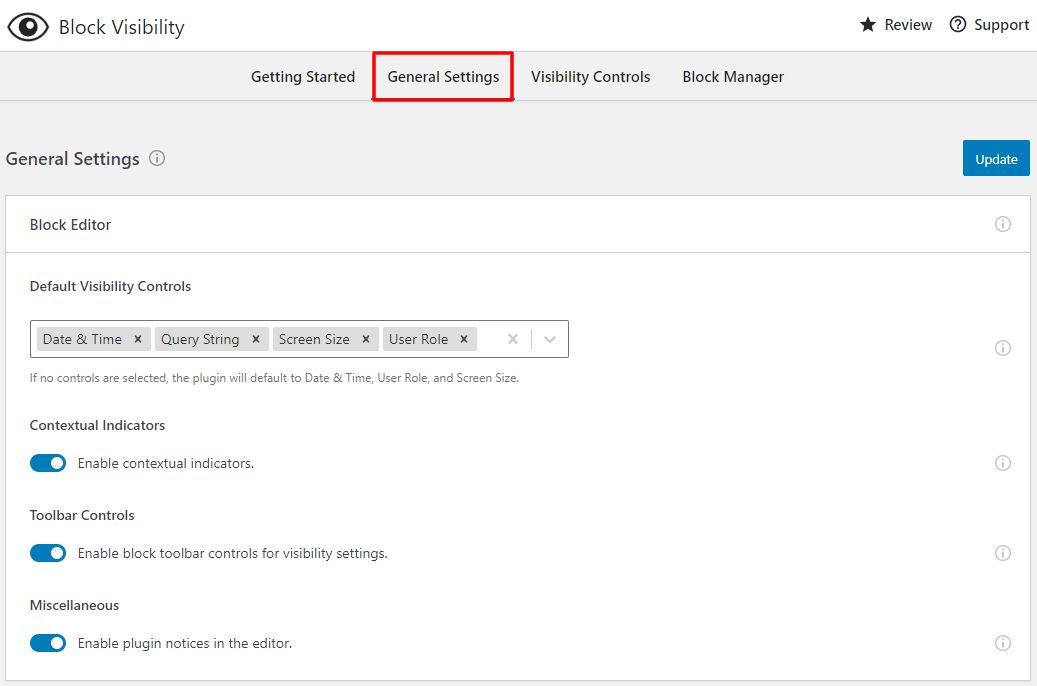Click 'Enable plugin notices in the editor.' label
The width and height of the screenshot is (1037, 686).
pos(185,643)
